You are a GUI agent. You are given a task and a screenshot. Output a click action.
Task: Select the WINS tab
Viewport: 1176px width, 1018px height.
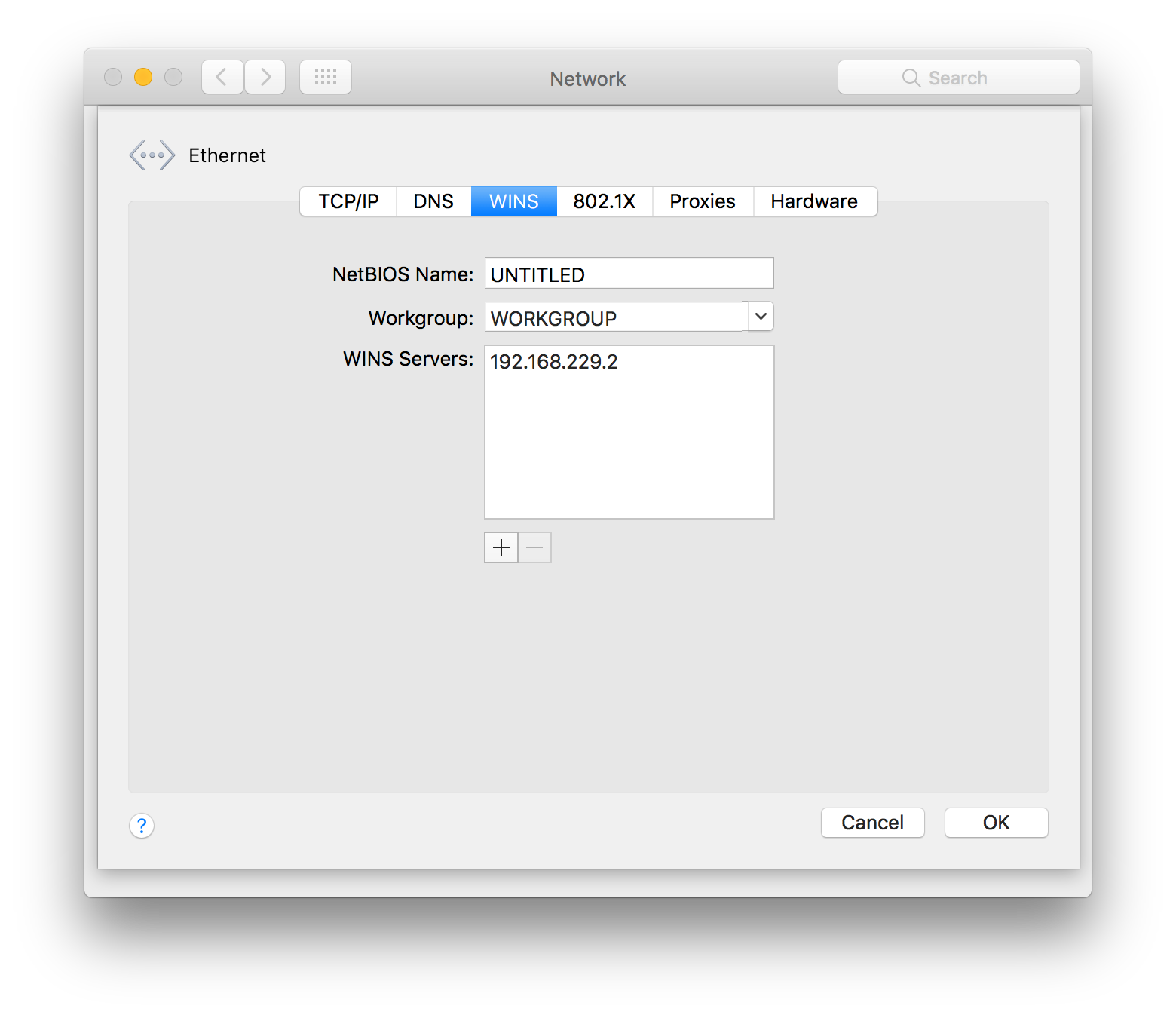[x=514, y=201]
